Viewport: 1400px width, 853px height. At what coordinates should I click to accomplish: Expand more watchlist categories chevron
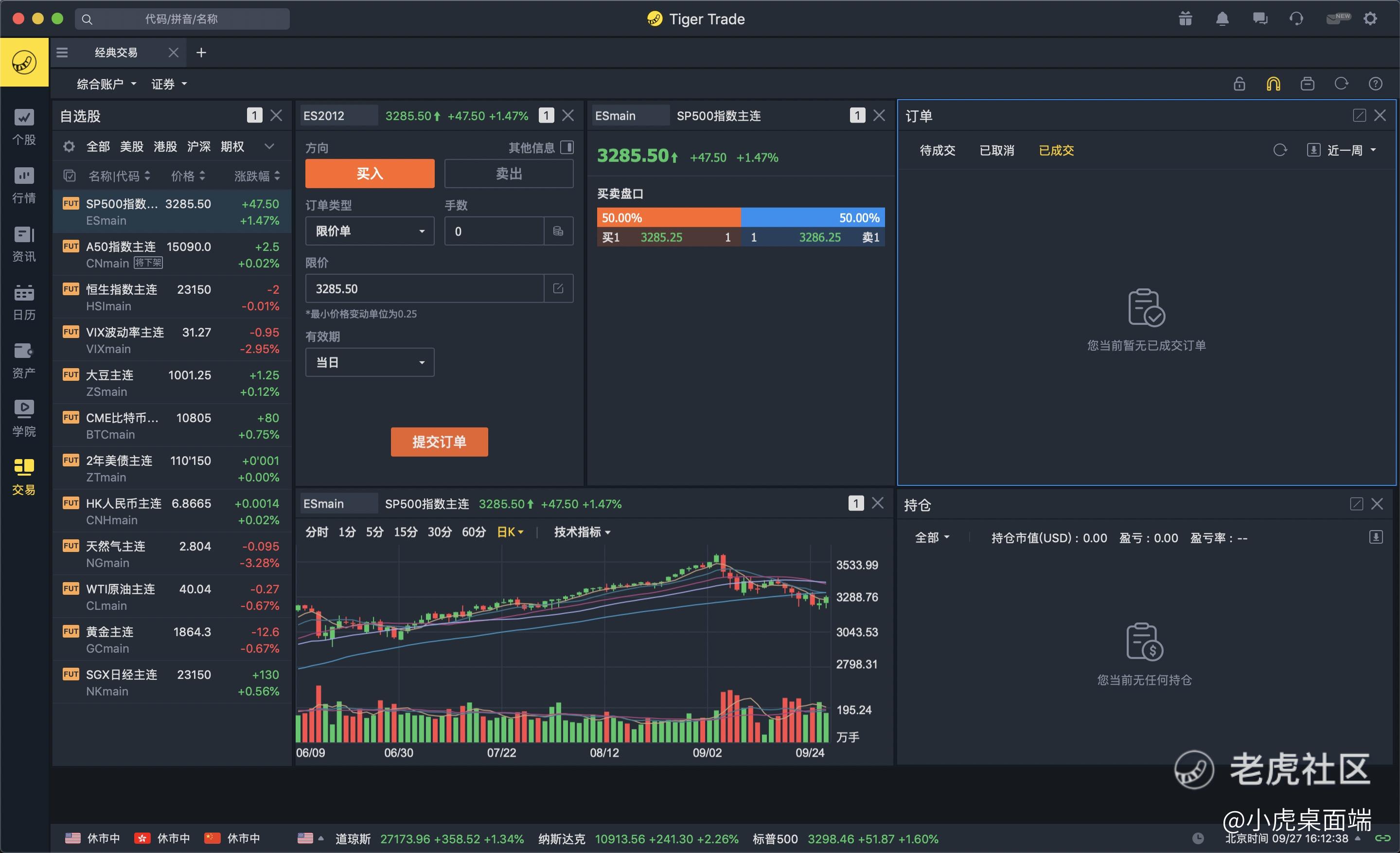point(269,146)
